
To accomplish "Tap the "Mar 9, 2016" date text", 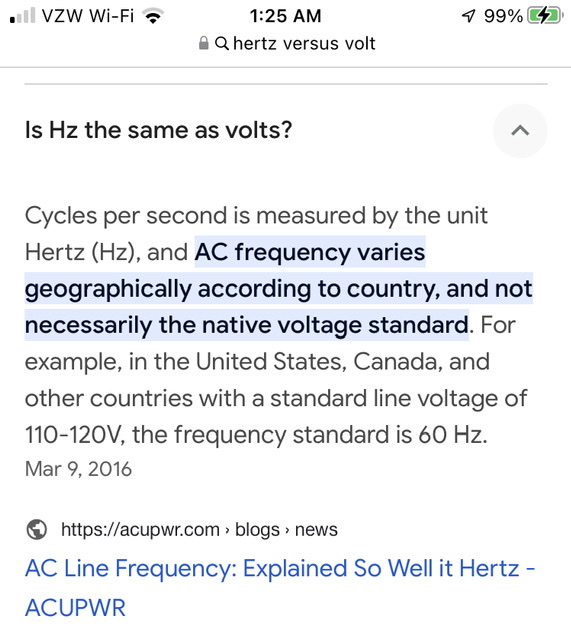I will (78, 469).
